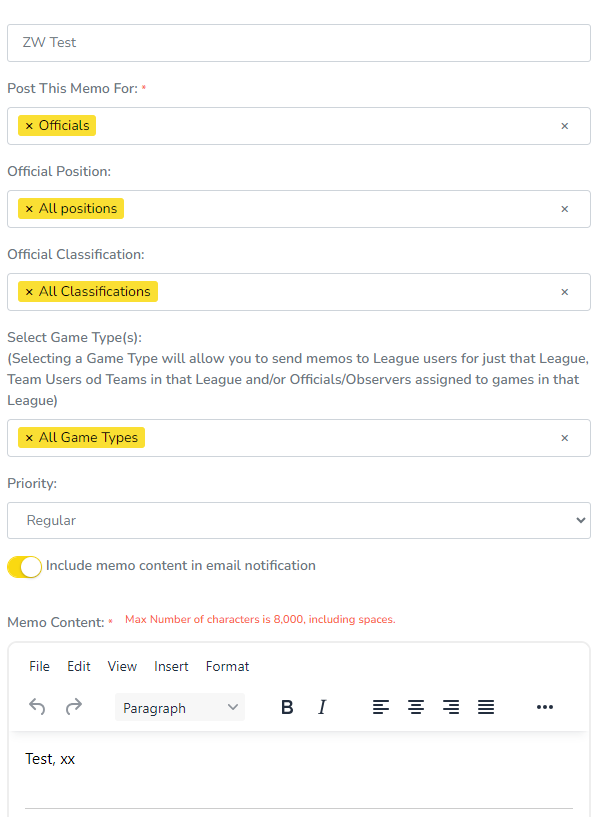601x817 pixels.
Task: Open the Format menu
Action: point(228,666)
